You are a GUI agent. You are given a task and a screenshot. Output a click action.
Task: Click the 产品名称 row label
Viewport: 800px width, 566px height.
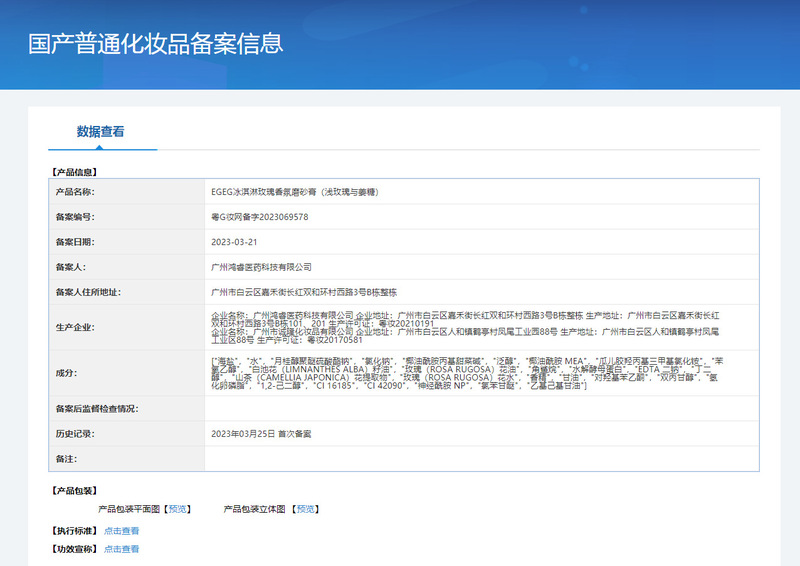pyautogui.click(x=75, y=191)
